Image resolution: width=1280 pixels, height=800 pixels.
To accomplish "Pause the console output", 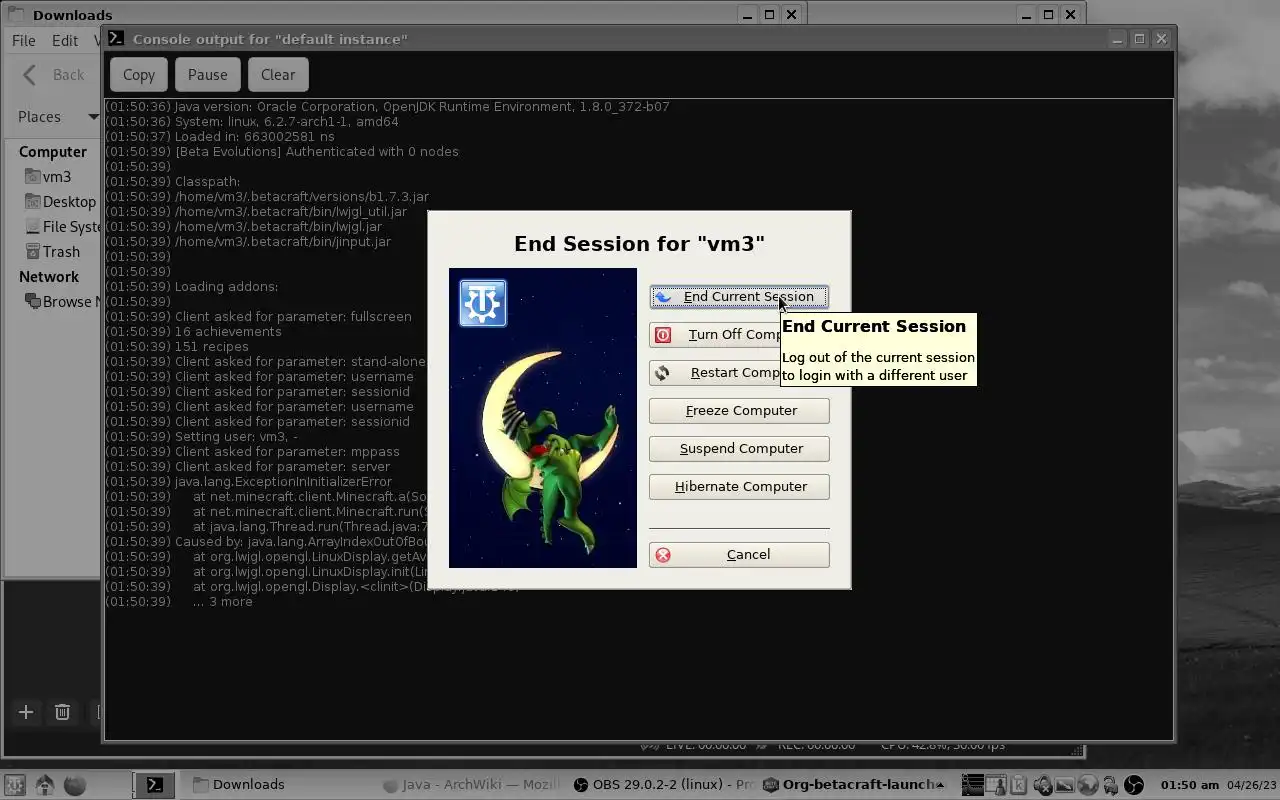I will [207, 75].
